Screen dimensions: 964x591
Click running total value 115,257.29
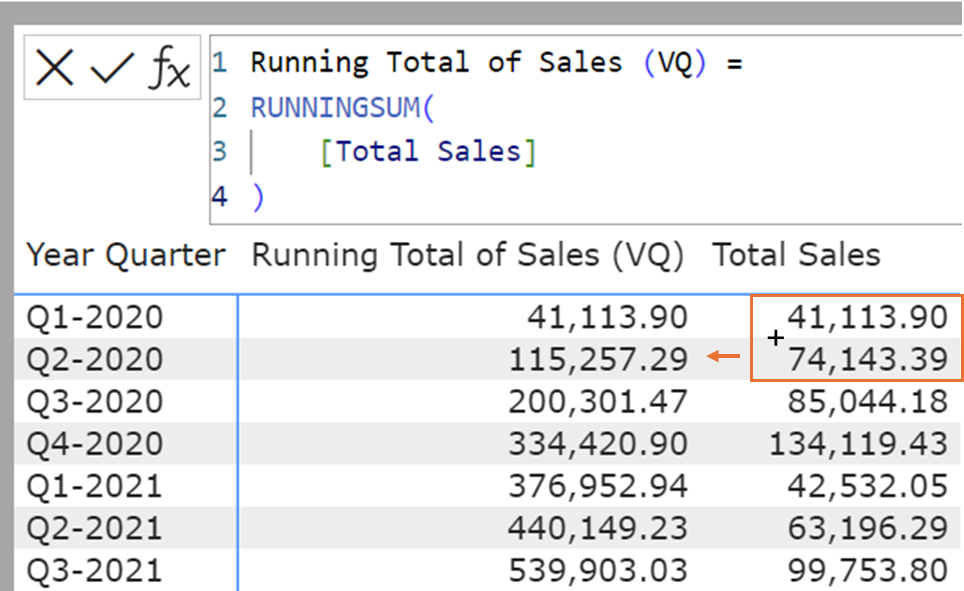tap(598, 359)
